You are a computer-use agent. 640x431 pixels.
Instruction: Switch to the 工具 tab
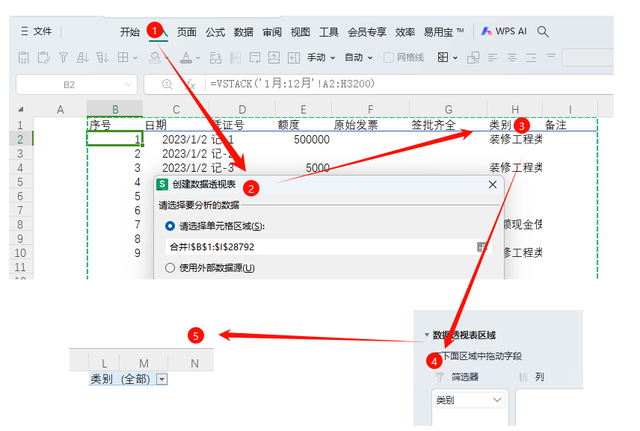click(x=329, y=32)
